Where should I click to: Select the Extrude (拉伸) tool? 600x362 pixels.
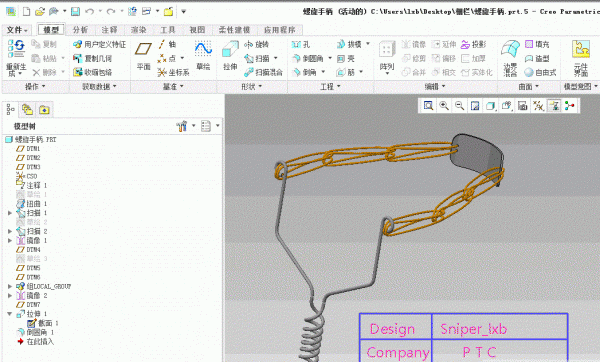tap(230, 55)
